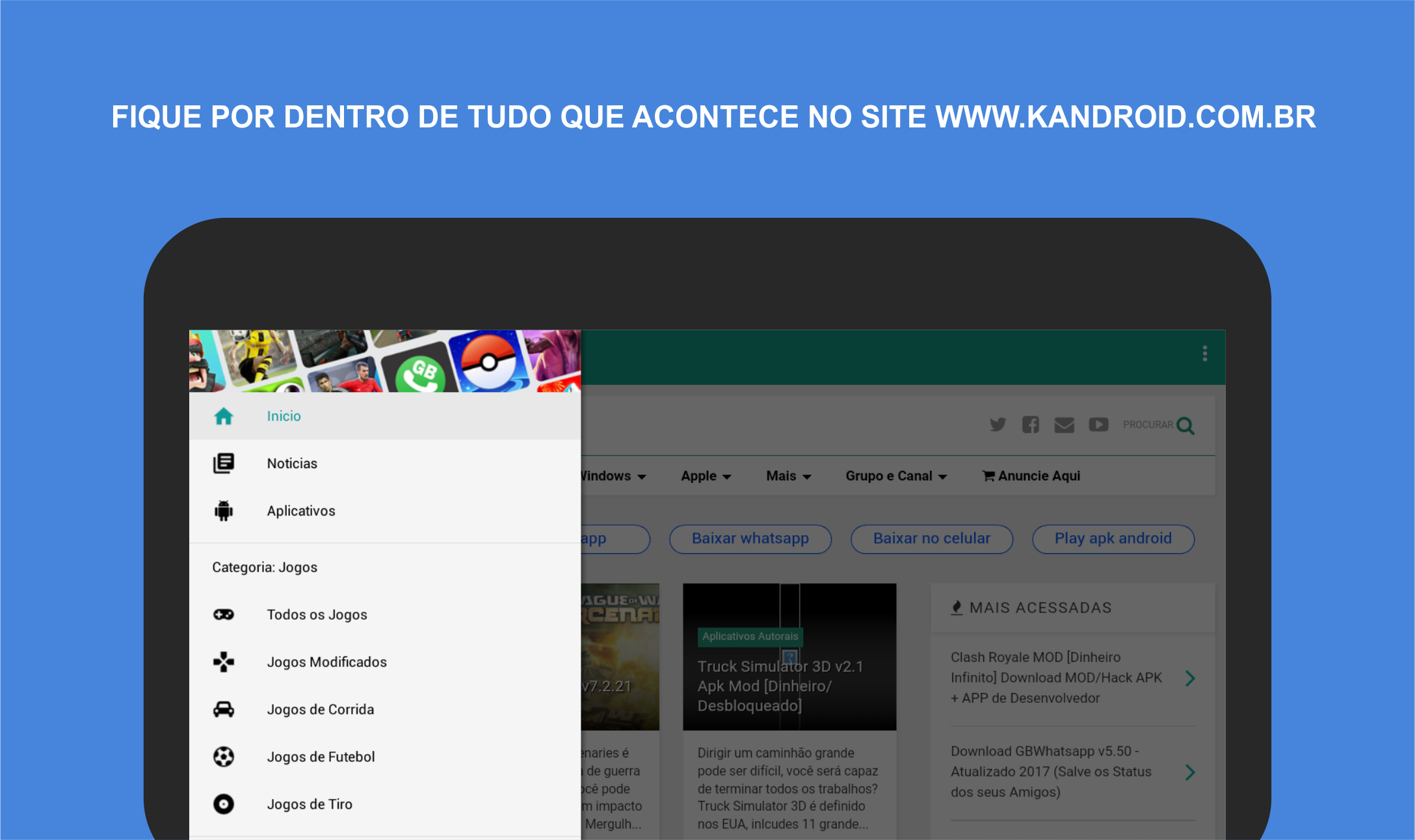Click the email envelope icon

1064,425
